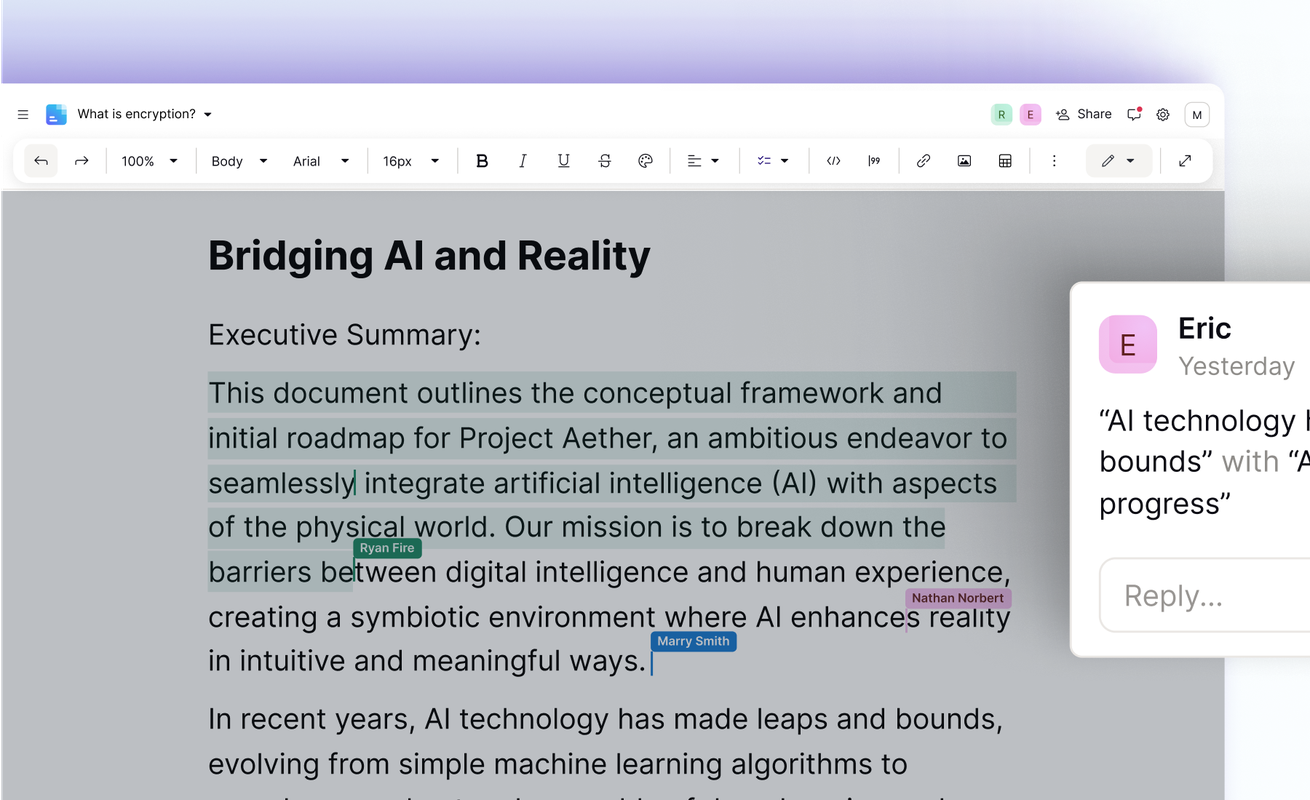Insert a hyperlink

point(924,161)
